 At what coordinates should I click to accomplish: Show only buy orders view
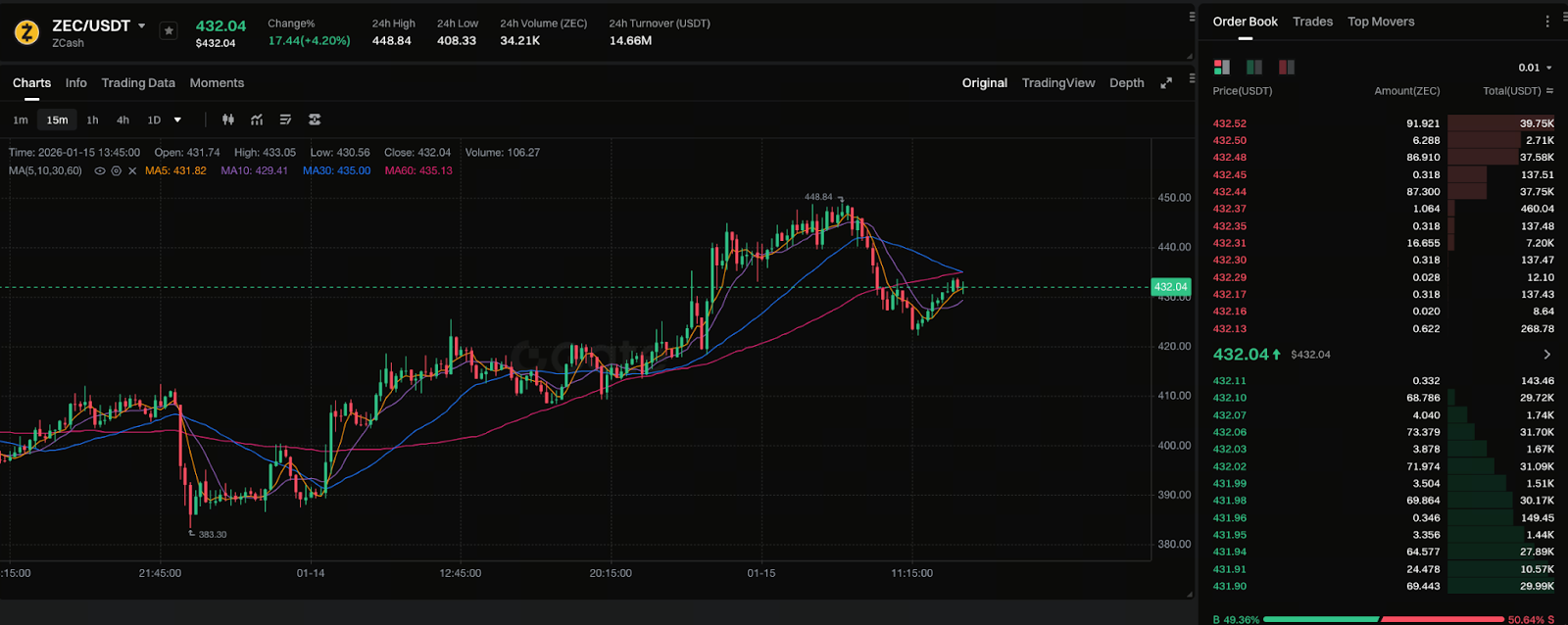coord(1253,67)
